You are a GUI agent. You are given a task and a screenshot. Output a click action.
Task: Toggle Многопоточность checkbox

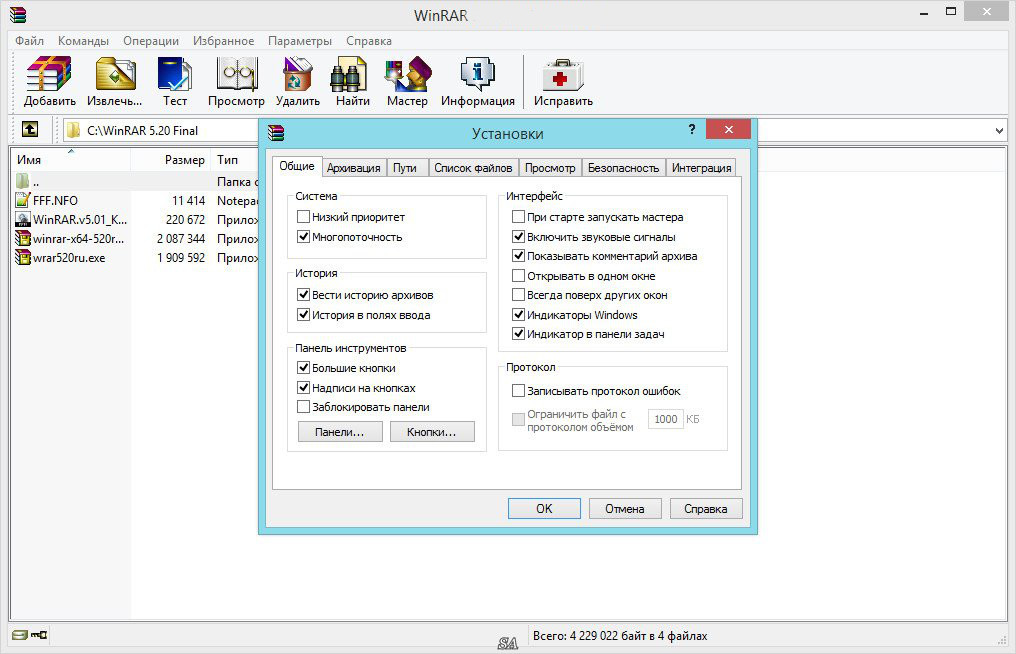(303, 237)
